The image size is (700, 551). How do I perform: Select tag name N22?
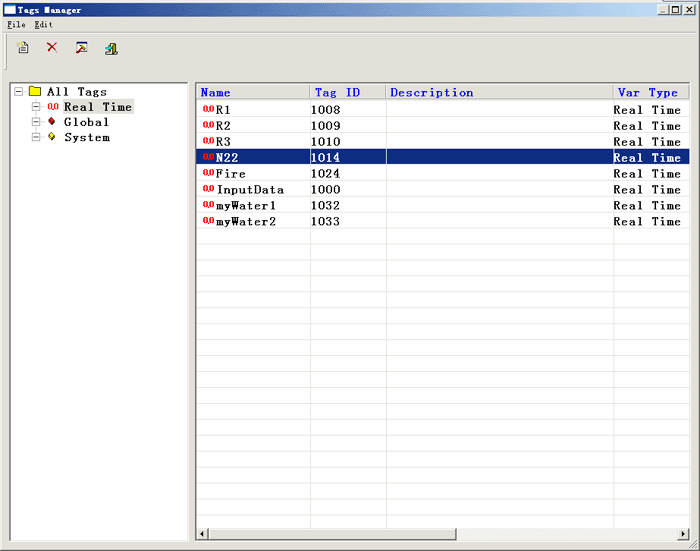[x=227, y=157]
